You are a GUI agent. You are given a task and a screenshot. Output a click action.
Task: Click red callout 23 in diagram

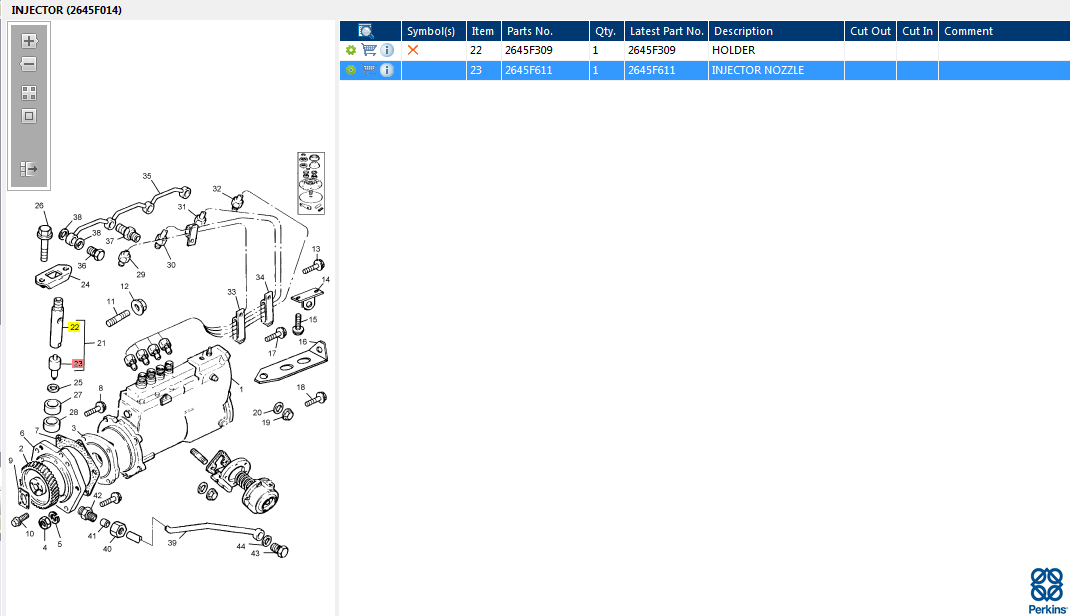[77, 364]
